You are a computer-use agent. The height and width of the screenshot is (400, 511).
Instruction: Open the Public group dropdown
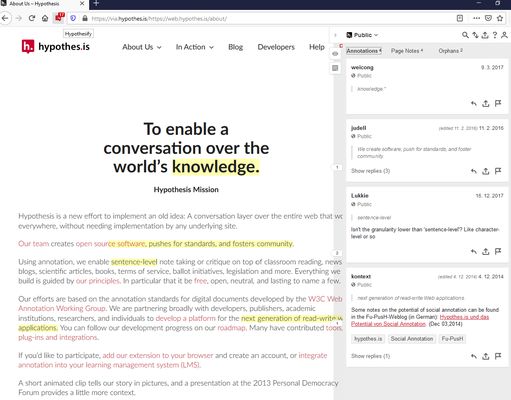pyautogui.click(x=362, y=35)
